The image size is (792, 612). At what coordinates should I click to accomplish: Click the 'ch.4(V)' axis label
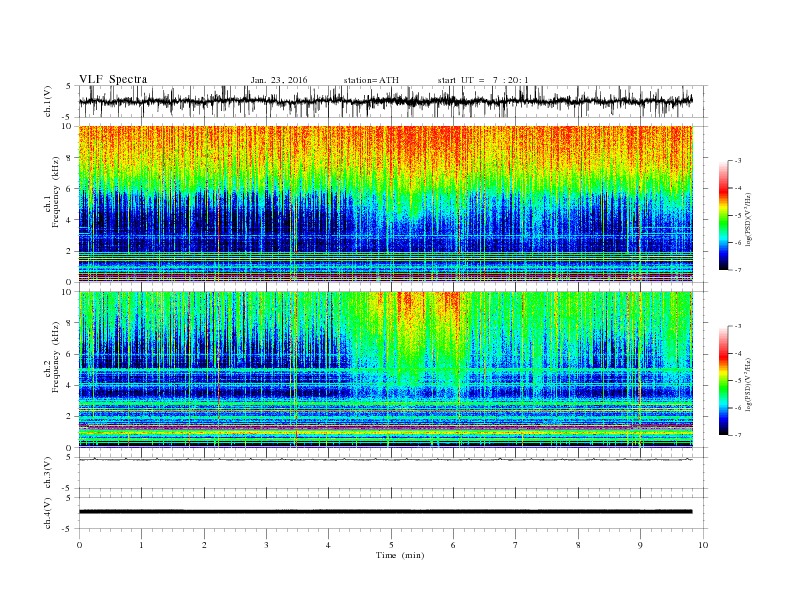(48, 513)
